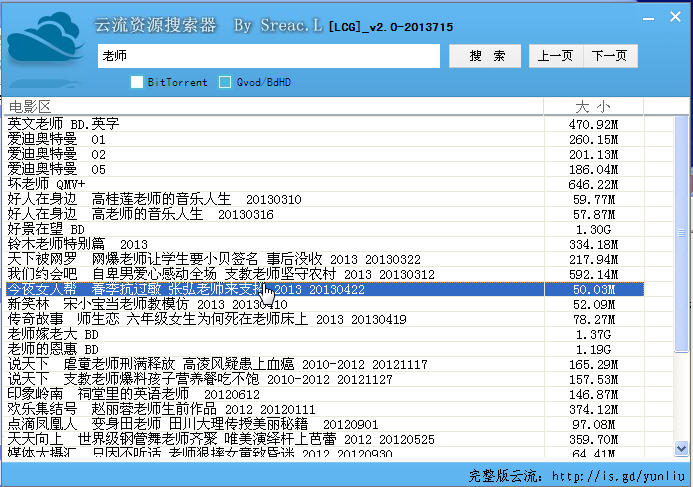Select row 说天下 支教老师爆料孩子营养餐吃不饱
Screen dimensions: 693x487
[x=324, y=380]
